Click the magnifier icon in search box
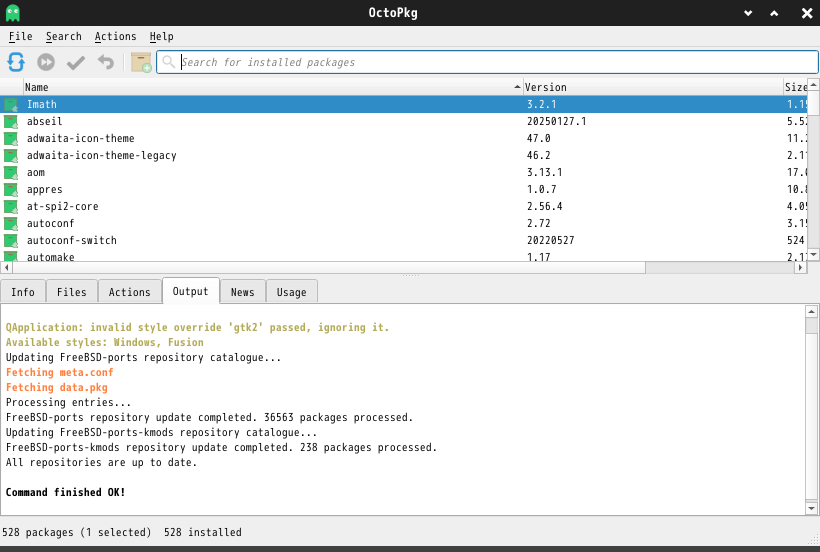 [x=169, y=62]
